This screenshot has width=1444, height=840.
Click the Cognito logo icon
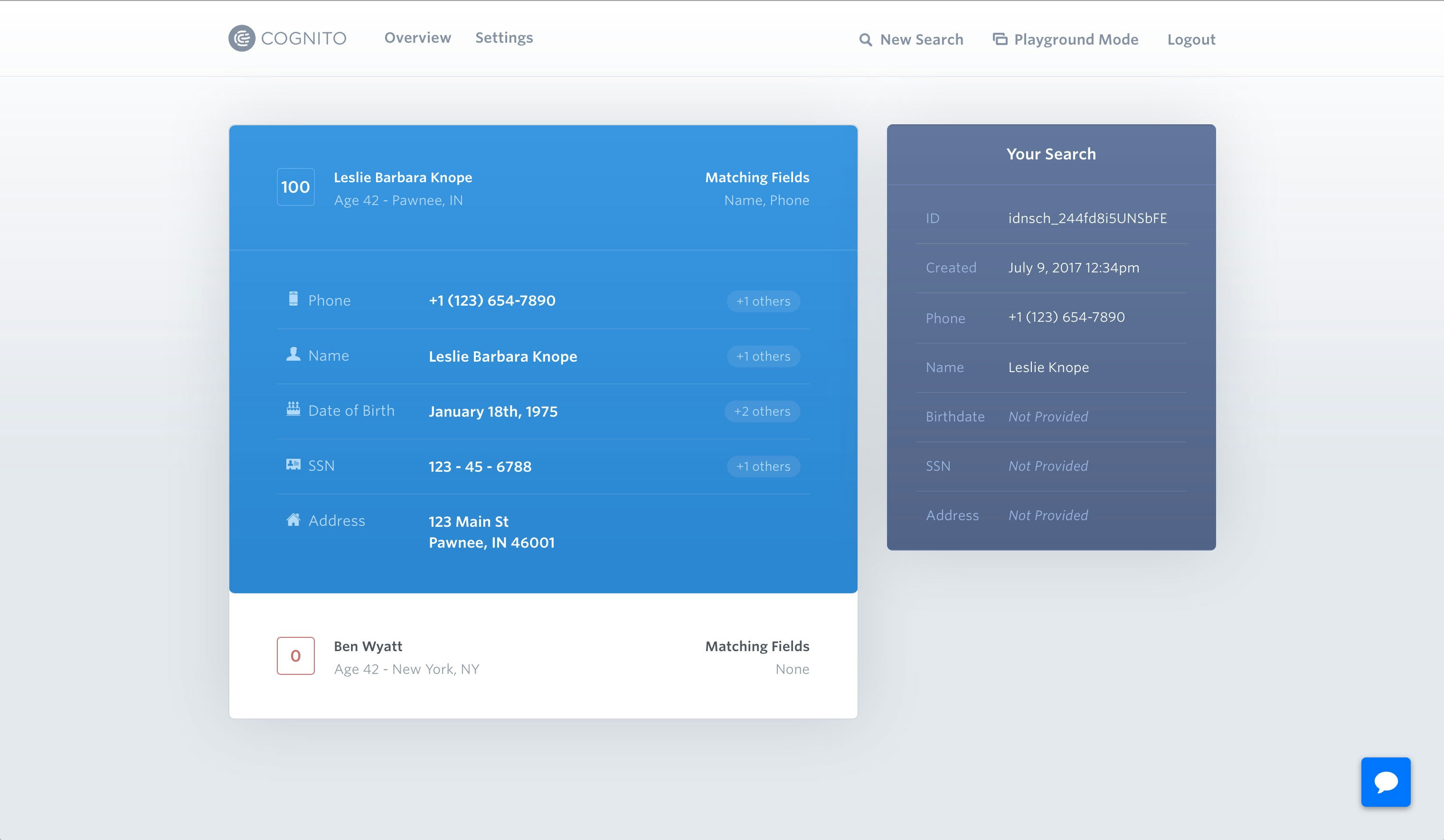click(x=242, y=38)
